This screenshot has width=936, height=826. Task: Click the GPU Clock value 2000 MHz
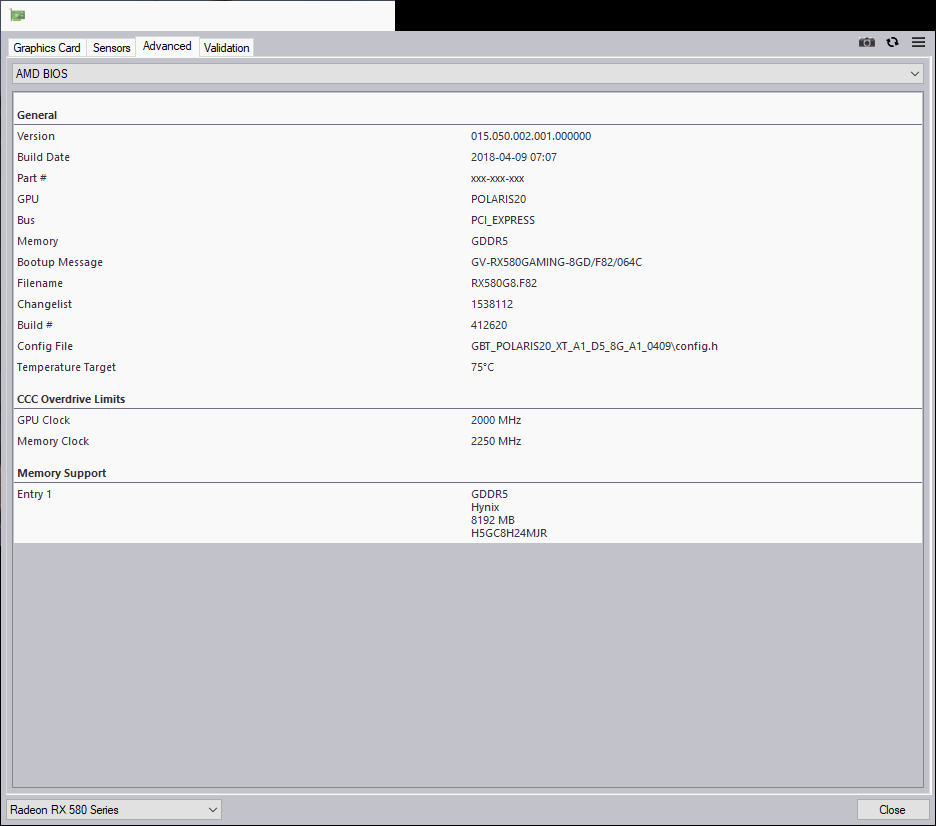pyautogui.click(x=496, y=420)
